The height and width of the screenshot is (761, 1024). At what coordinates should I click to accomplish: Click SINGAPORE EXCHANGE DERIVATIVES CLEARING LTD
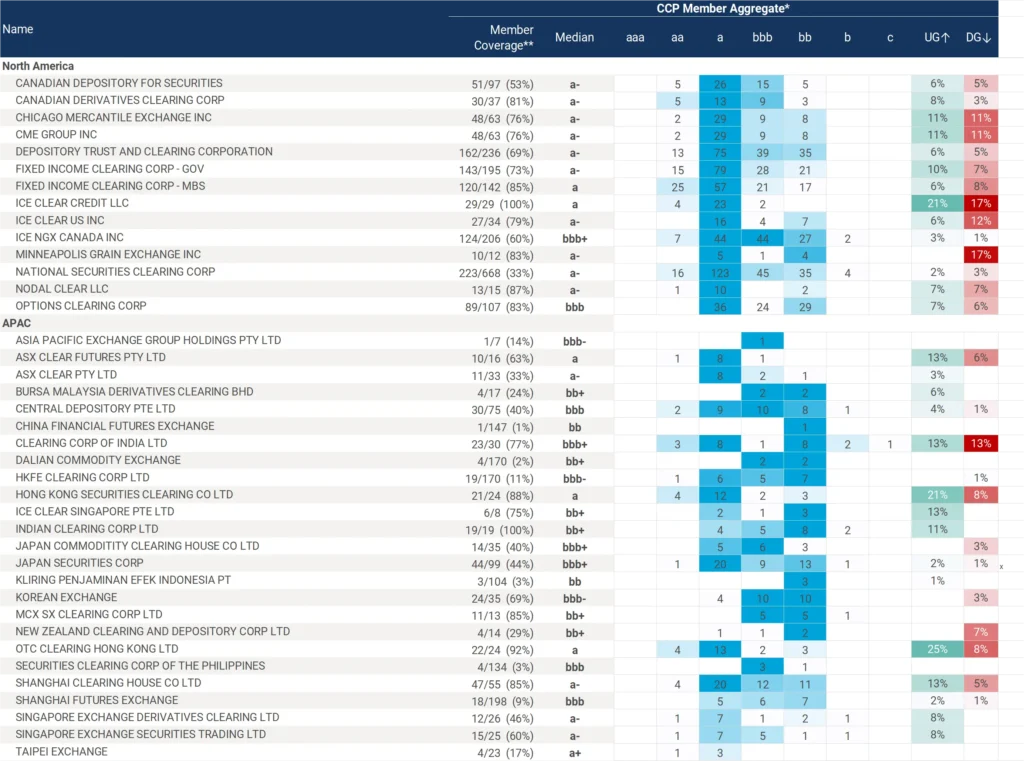click(148, 717)
